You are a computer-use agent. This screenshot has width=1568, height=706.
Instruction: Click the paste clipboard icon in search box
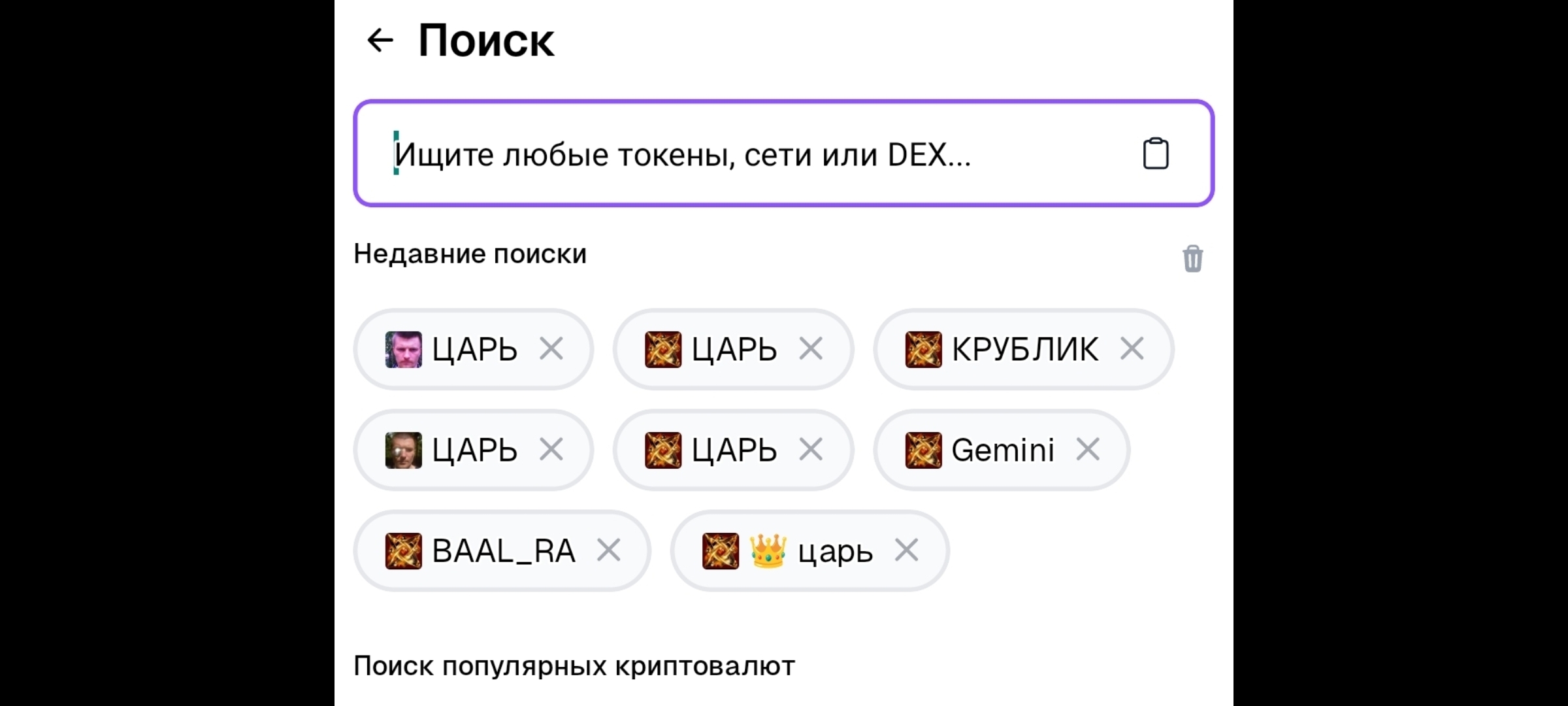click(x=1155, y=154)
